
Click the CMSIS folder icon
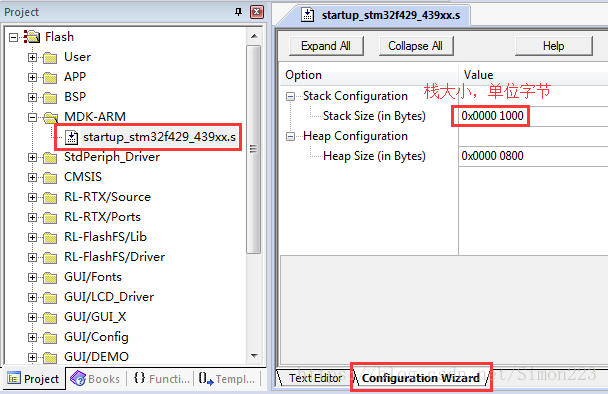(50, 178)
